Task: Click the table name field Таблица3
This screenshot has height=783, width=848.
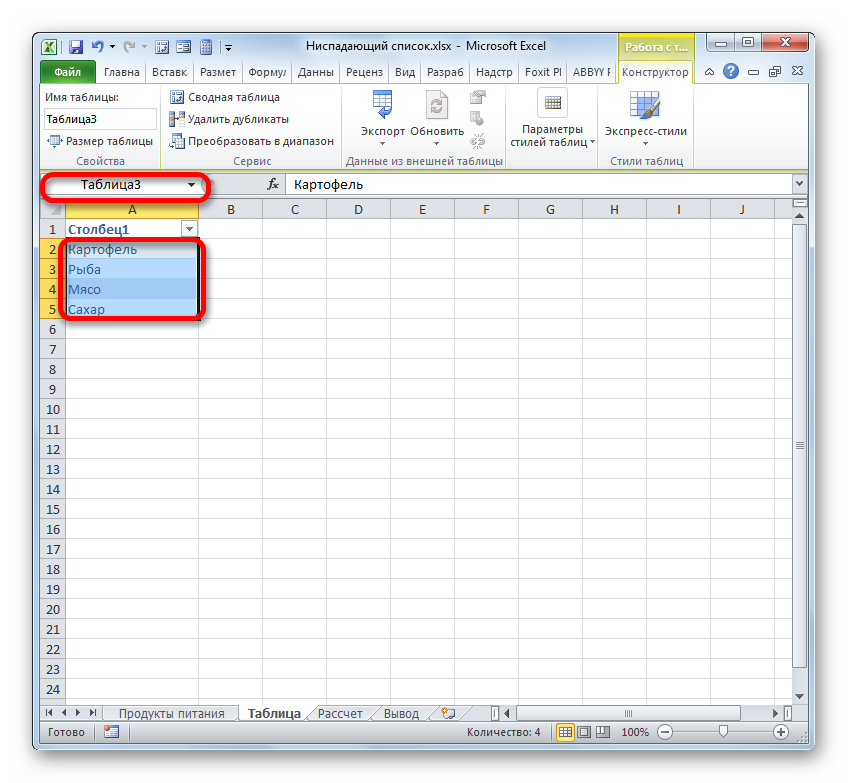Action: point(100,119)
